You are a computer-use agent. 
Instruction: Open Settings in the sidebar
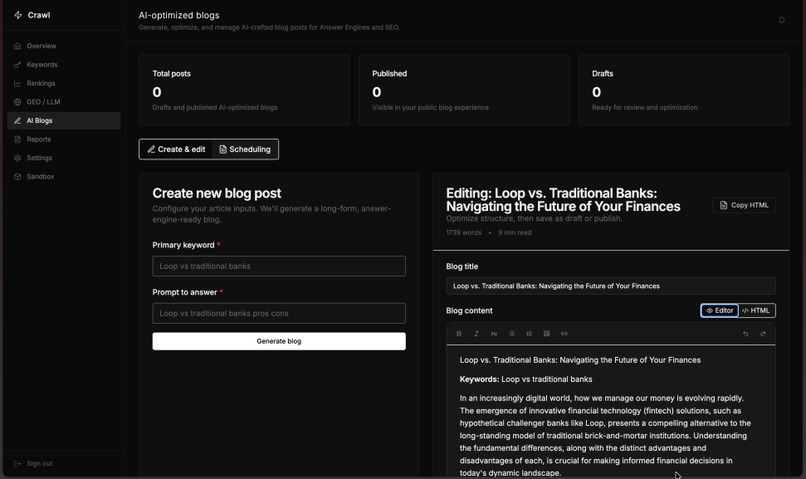[64, 158]
